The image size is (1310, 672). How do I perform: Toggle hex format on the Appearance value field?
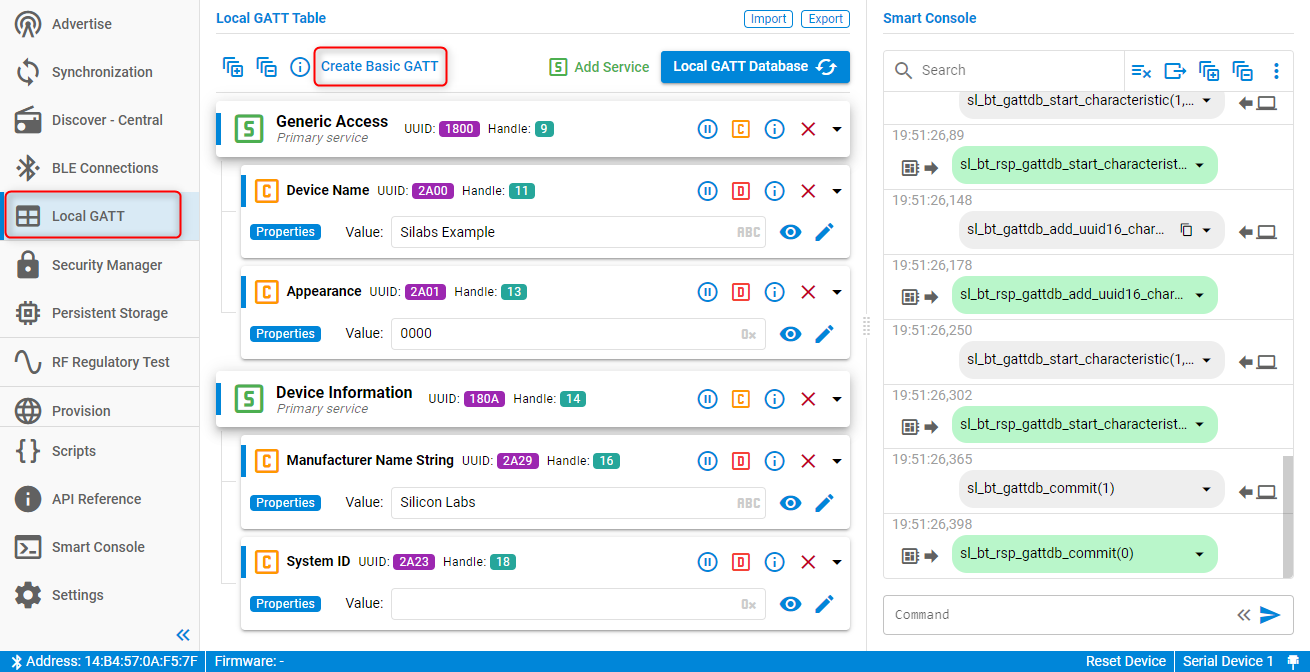point(748,333)
